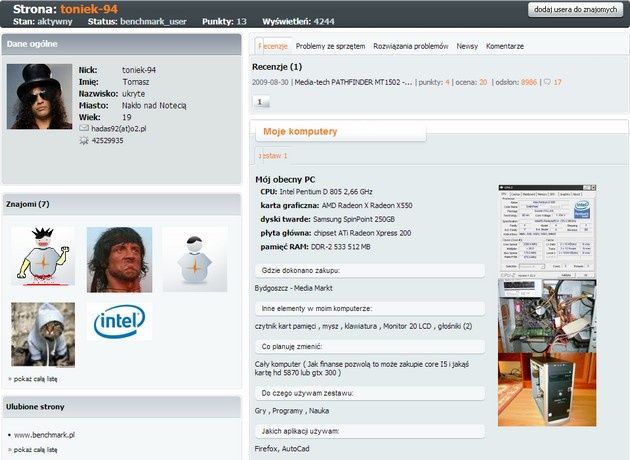This screenshot has height=460, width=630.
Task: Click the 'Dane ogólne' panel header
Action: pos(121,44)
